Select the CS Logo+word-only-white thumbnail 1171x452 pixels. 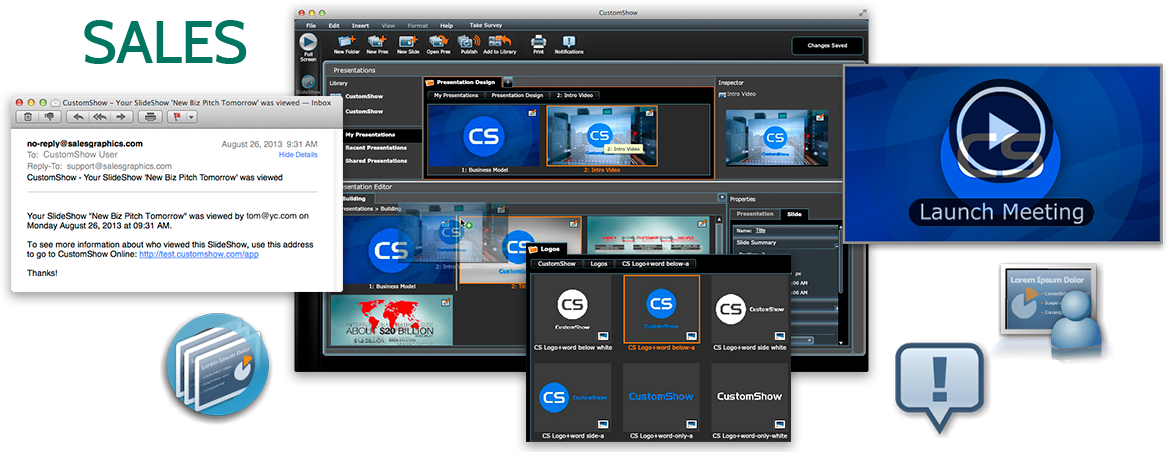tap(749, 396)
